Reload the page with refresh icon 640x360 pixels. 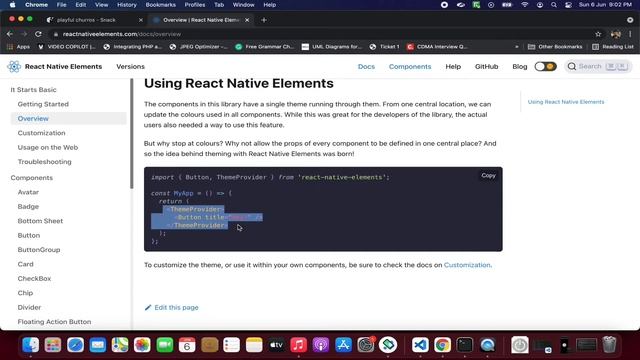(38, 34)
